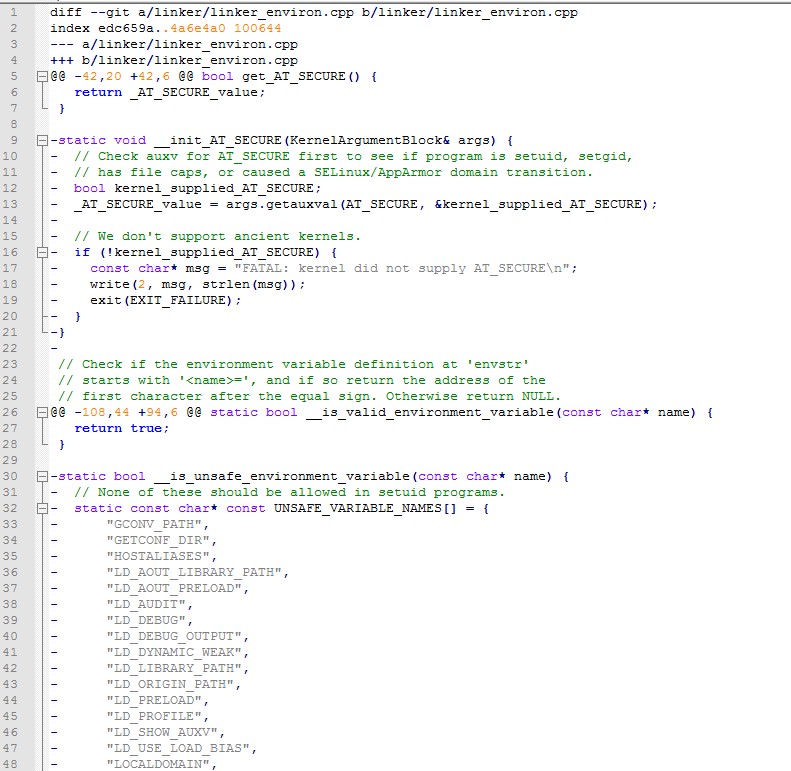Click the text 'diff --git a/linker/linker_environ.cpp'
Image resolution: width=791 pixels, height=771 pixels.
tap(202, 13)
